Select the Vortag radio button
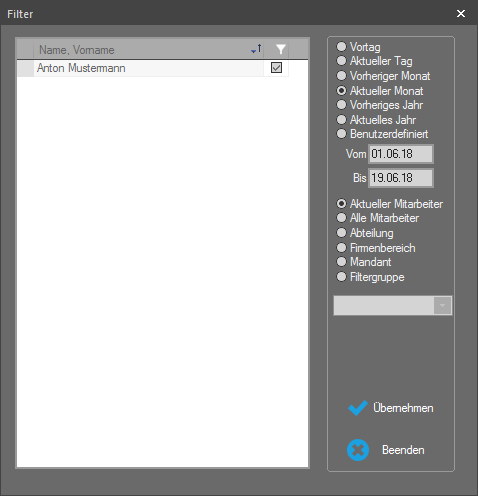 click(341, 46)
